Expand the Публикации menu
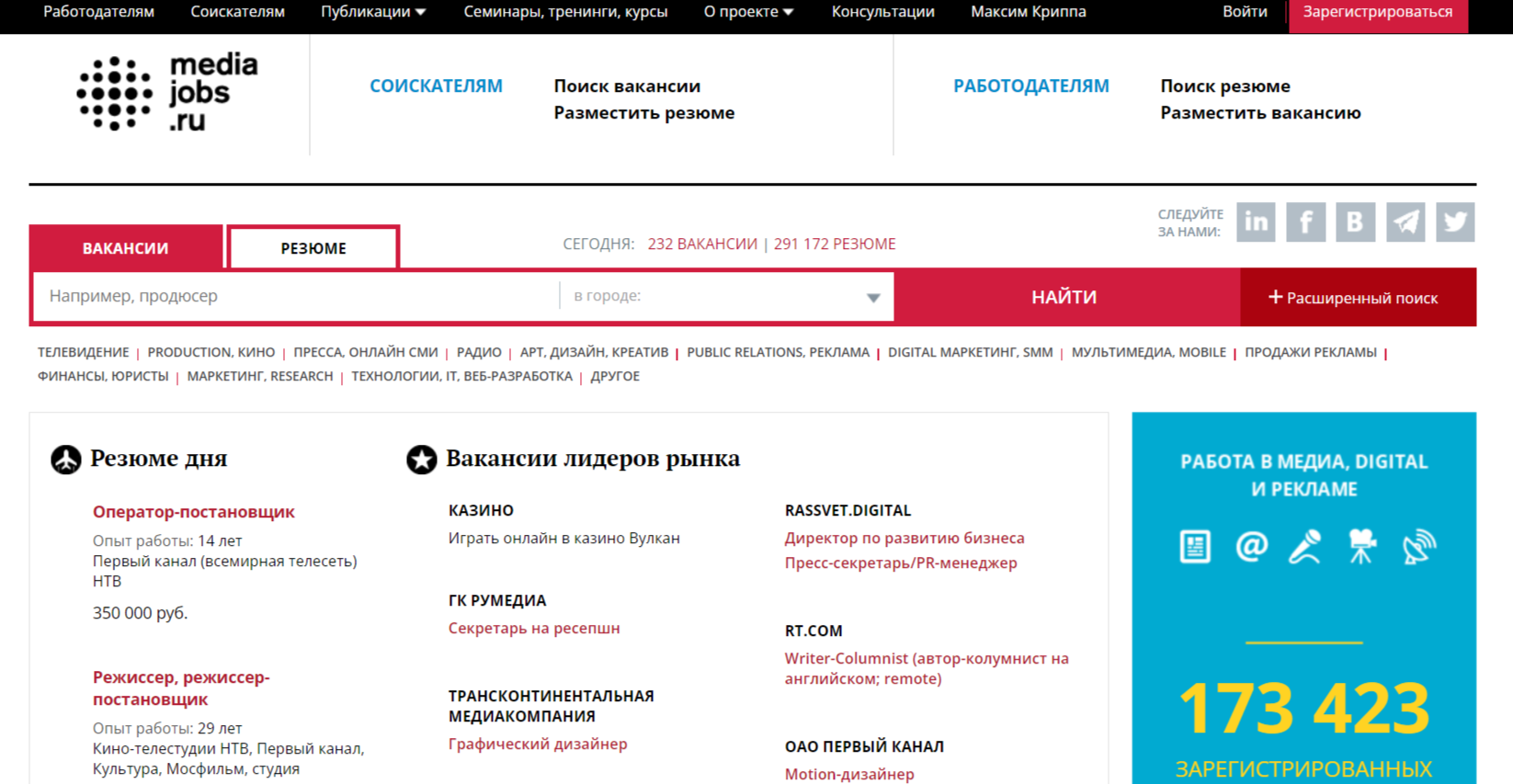Image resolution: width=1513 pixels, height=784 pixels. click(x=373, y=12)
